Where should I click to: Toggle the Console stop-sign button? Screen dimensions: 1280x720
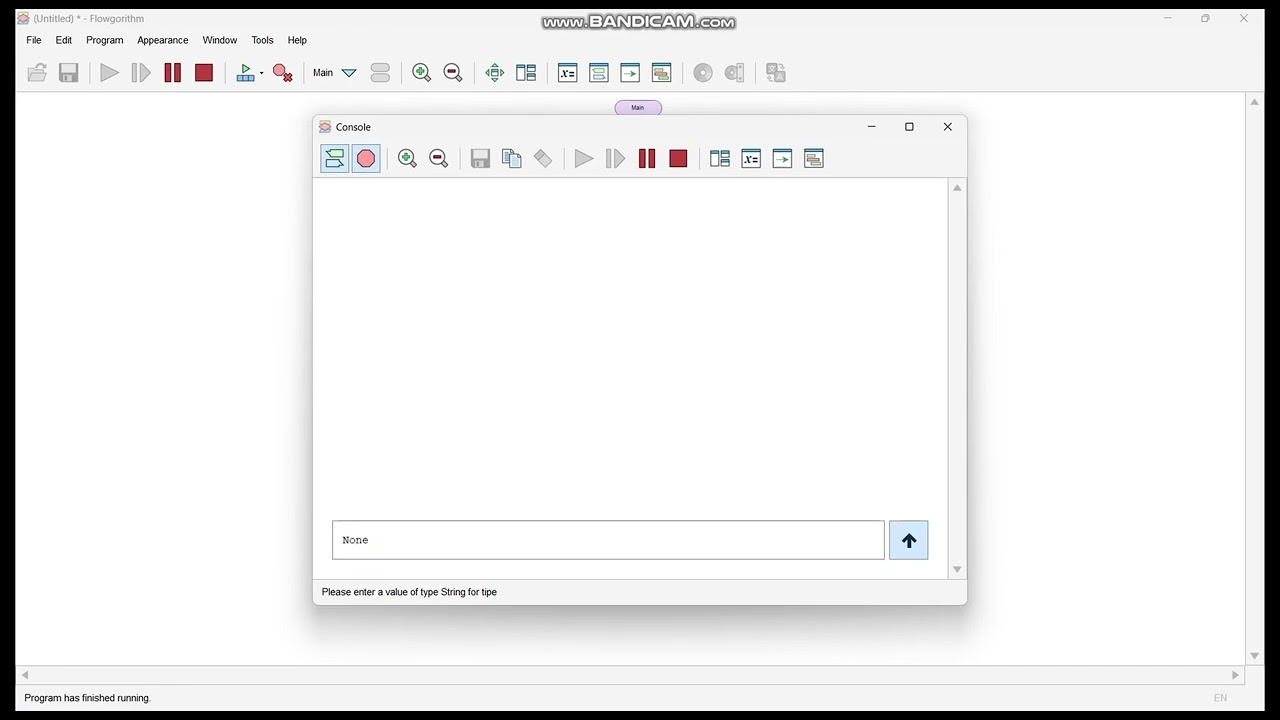click(366, 158)
